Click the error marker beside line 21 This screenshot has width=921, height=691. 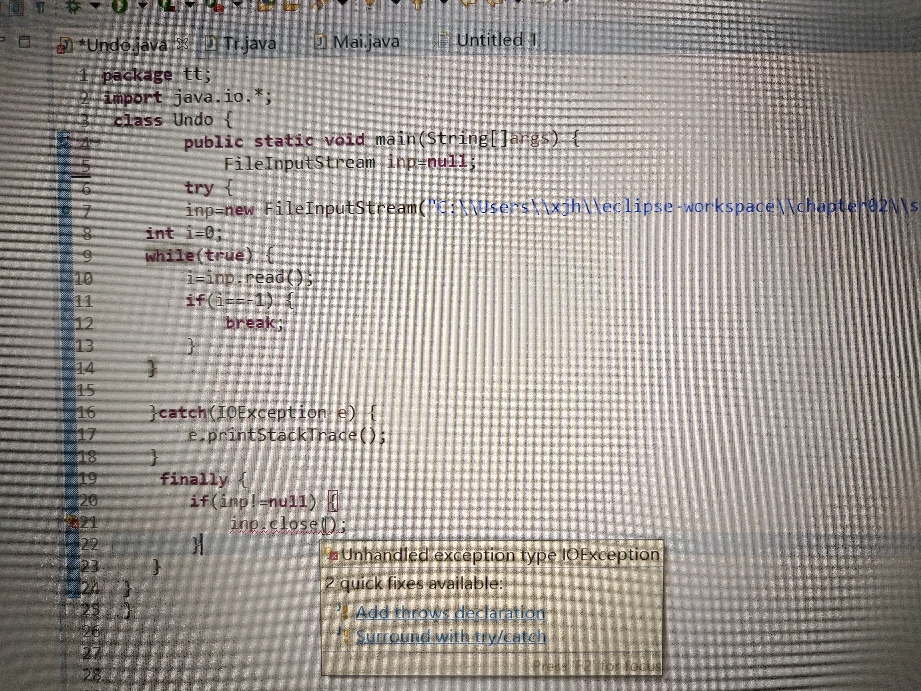tap(72, 522)
